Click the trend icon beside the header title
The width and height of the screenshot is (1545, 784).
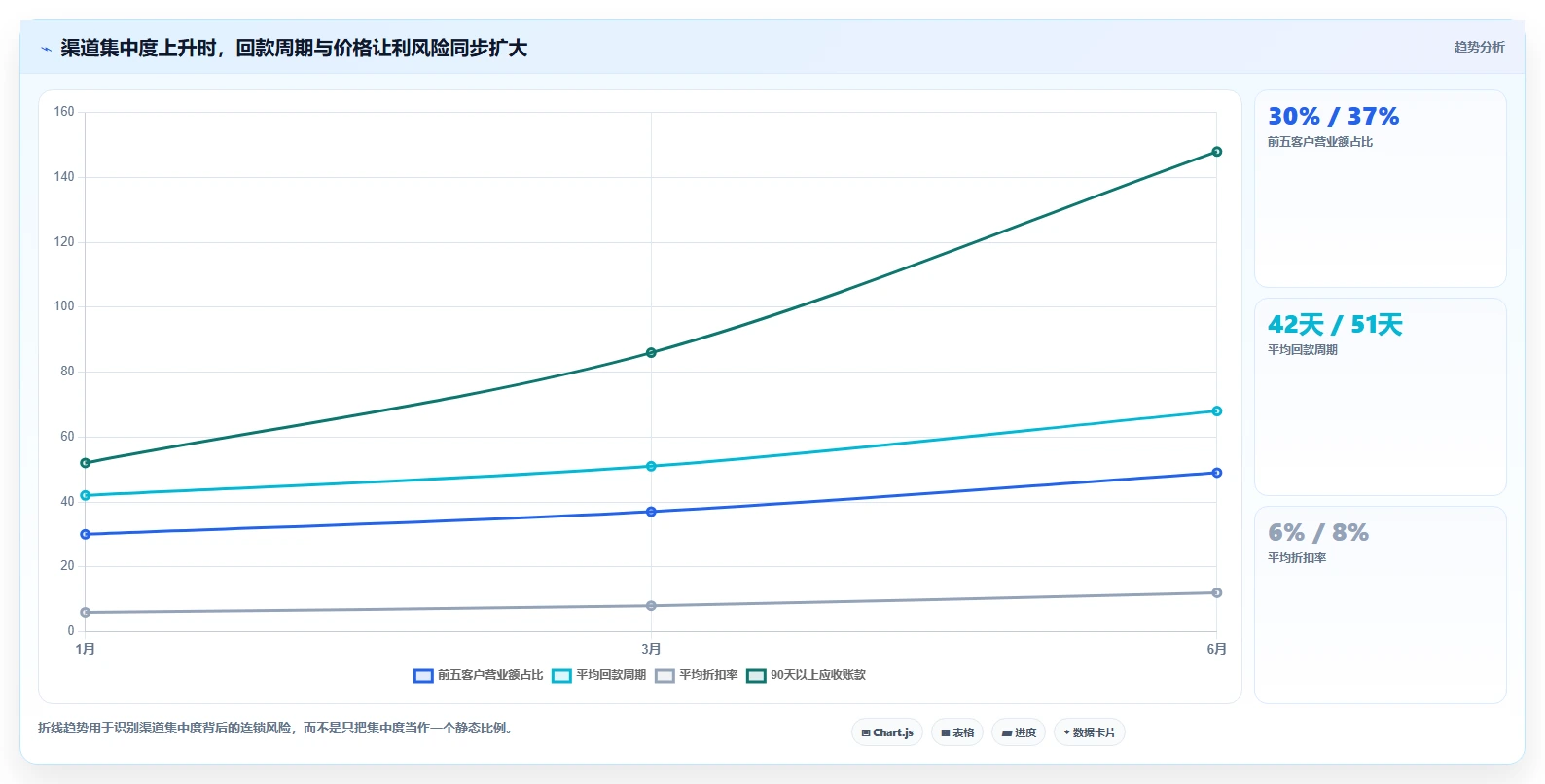46,48
